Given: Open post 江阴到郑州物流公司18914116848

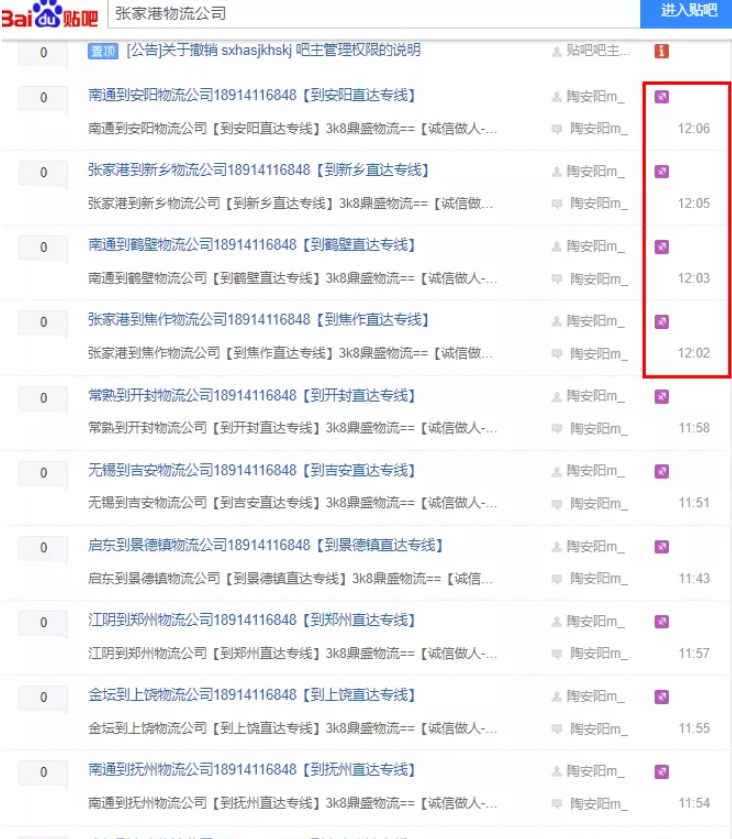Looking at the screenshot, I should point(252,621).
